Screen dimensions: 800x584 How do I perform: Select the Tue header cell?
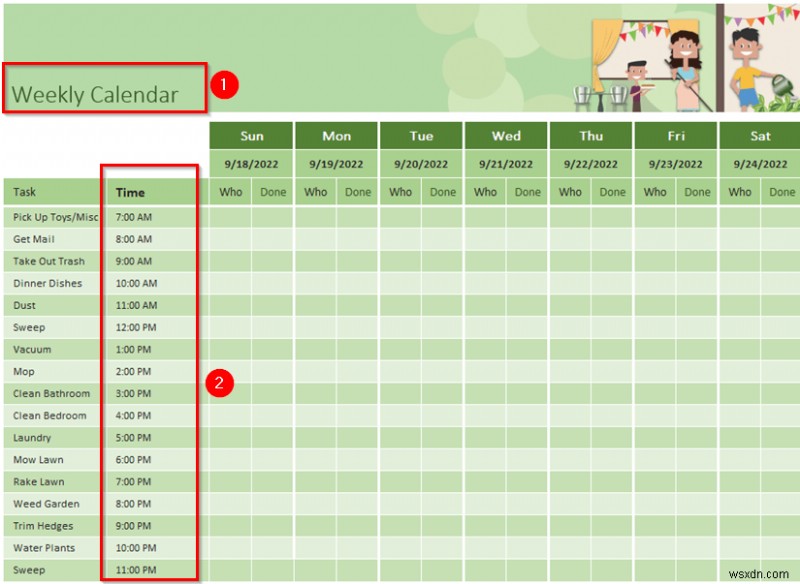pos(421,136)
